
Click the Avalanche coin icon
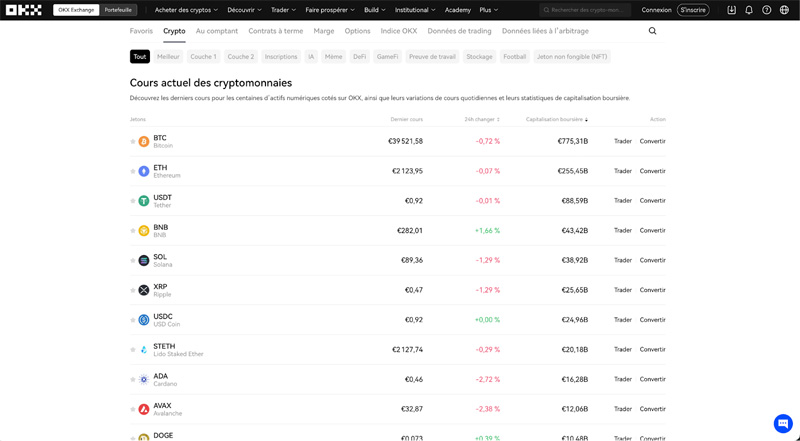click(x=144, y=409)
